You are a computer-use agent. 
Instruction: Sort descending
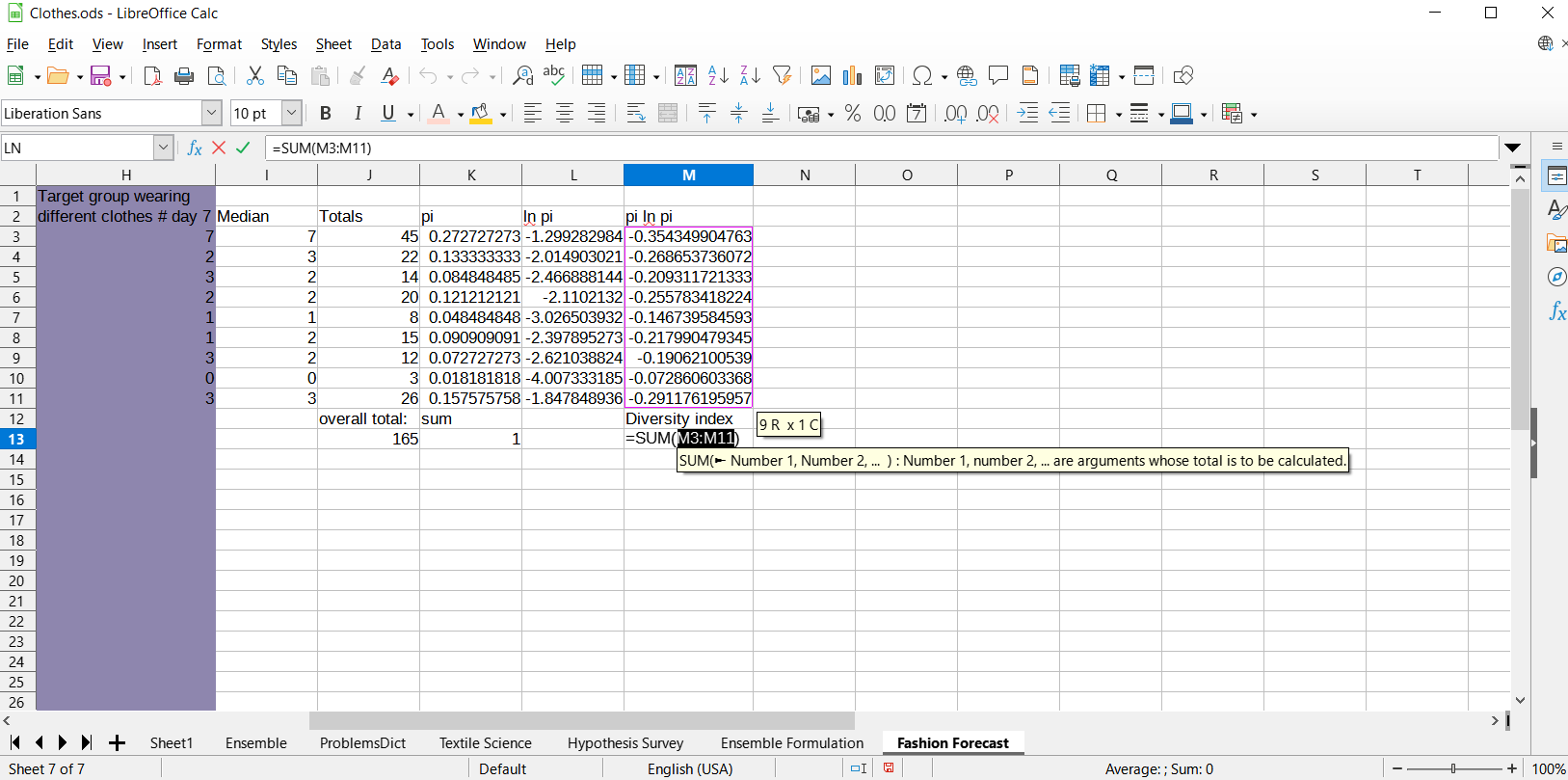750,75
